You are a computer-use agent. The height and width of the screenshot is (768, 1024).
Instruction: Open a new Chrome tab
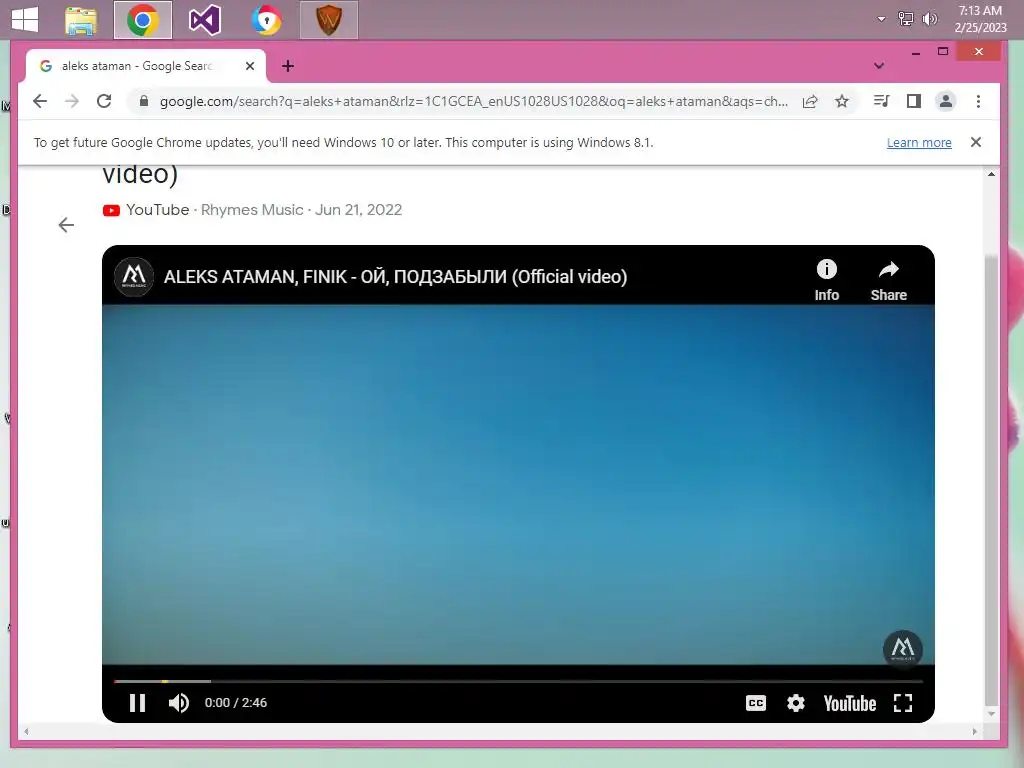click(288, 66)
